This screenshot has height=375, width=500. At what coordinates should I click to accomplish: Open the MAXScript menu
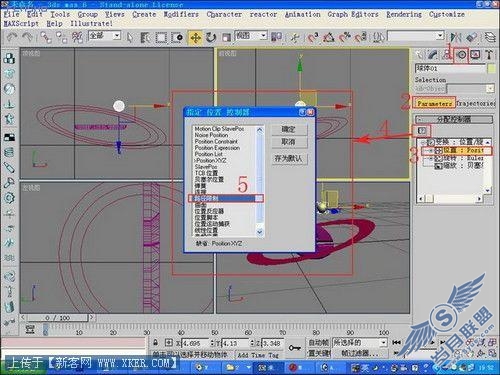(21, 24)
